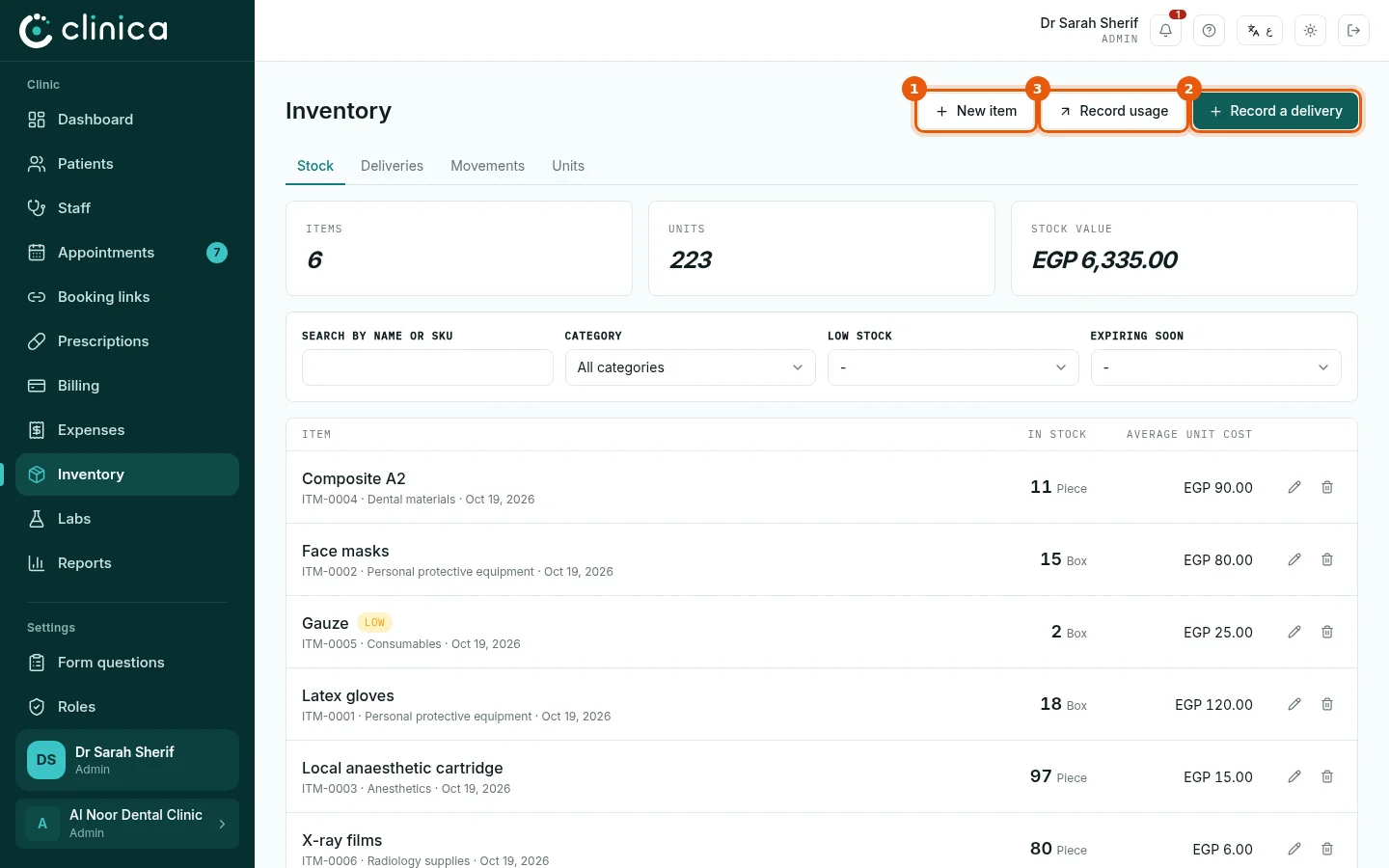
Task: Open the notifications bell
Action: click(1165, 31)
